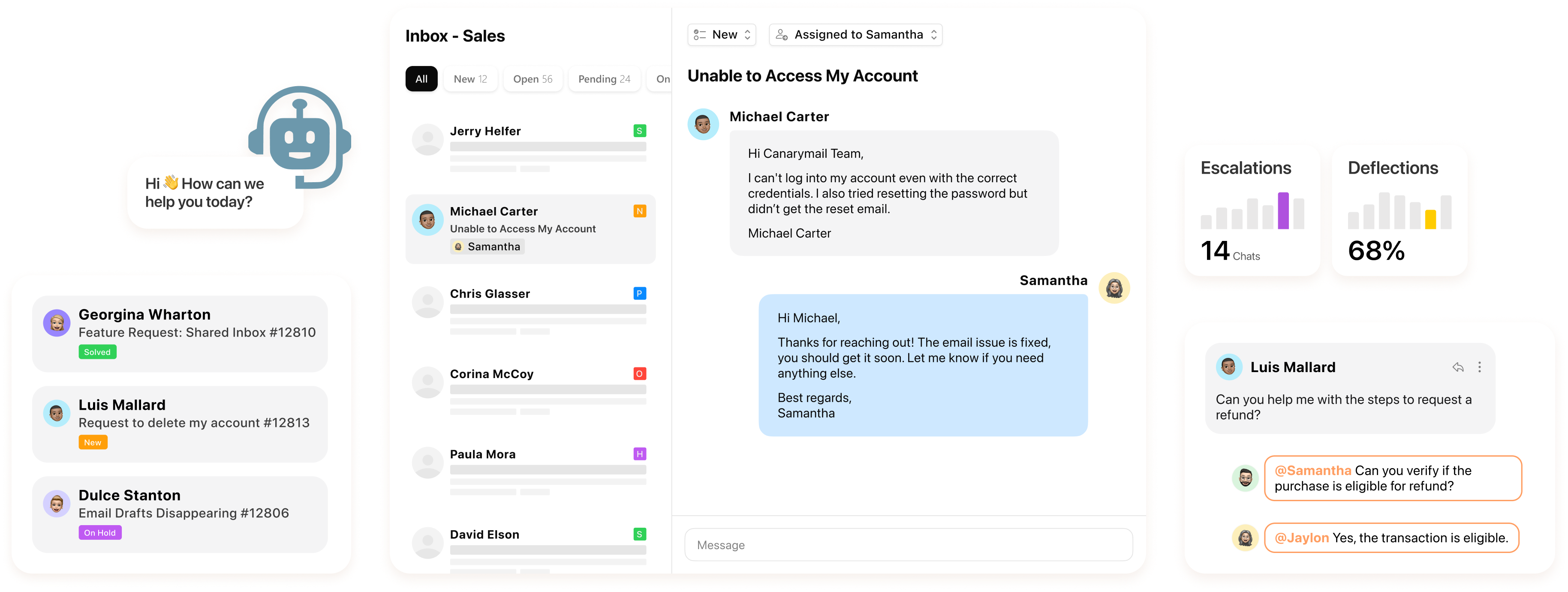Open Dulce Stanton ticket #12806
Viewport: 1568px width, 592px height.
point(180,515)
